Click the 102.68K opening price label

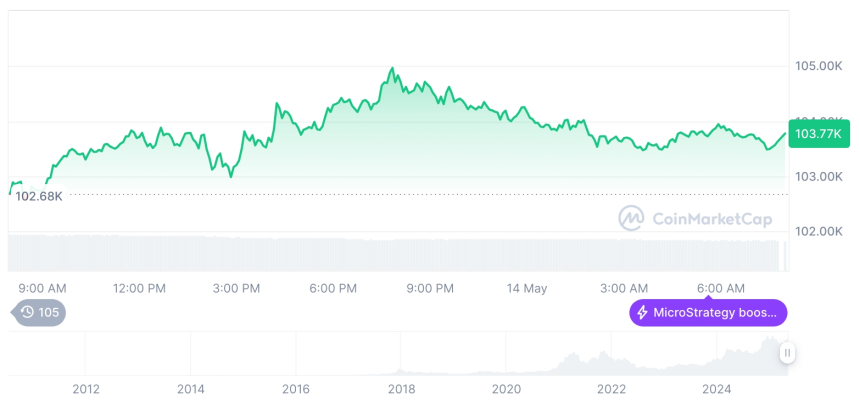[x=37, y=196]
